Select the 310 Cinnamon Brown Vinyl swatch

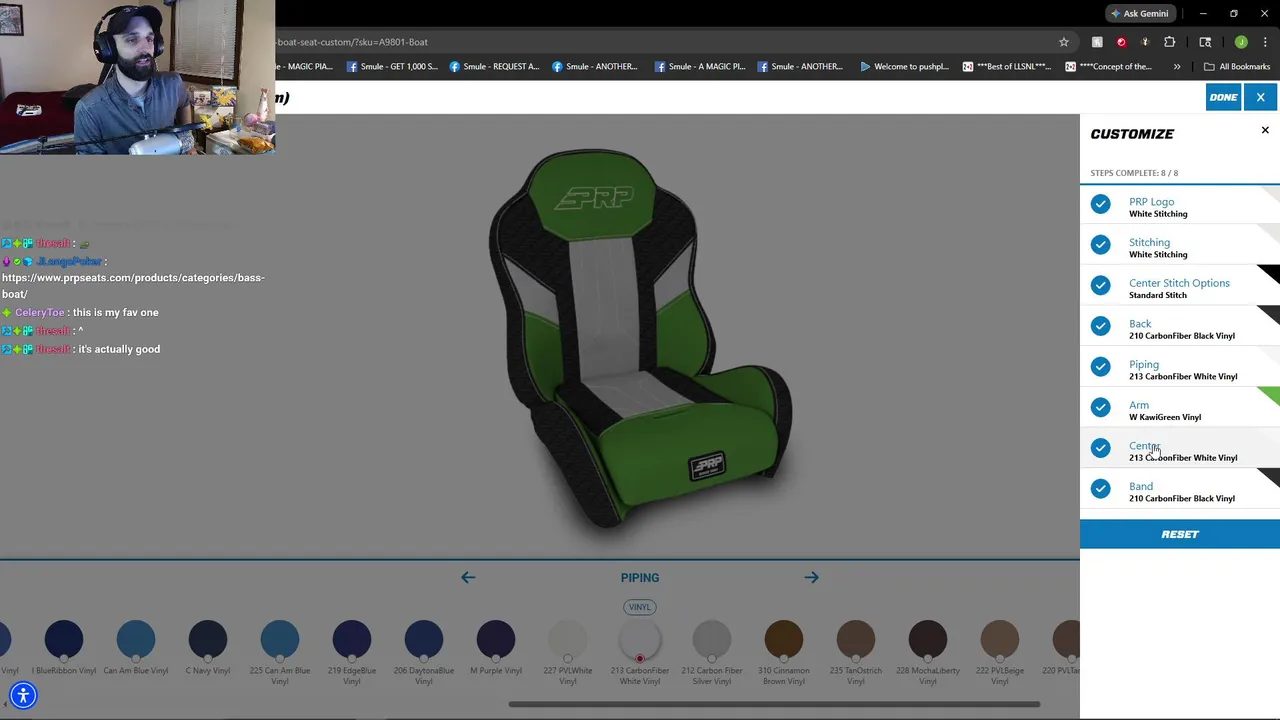tap(784, 641)
